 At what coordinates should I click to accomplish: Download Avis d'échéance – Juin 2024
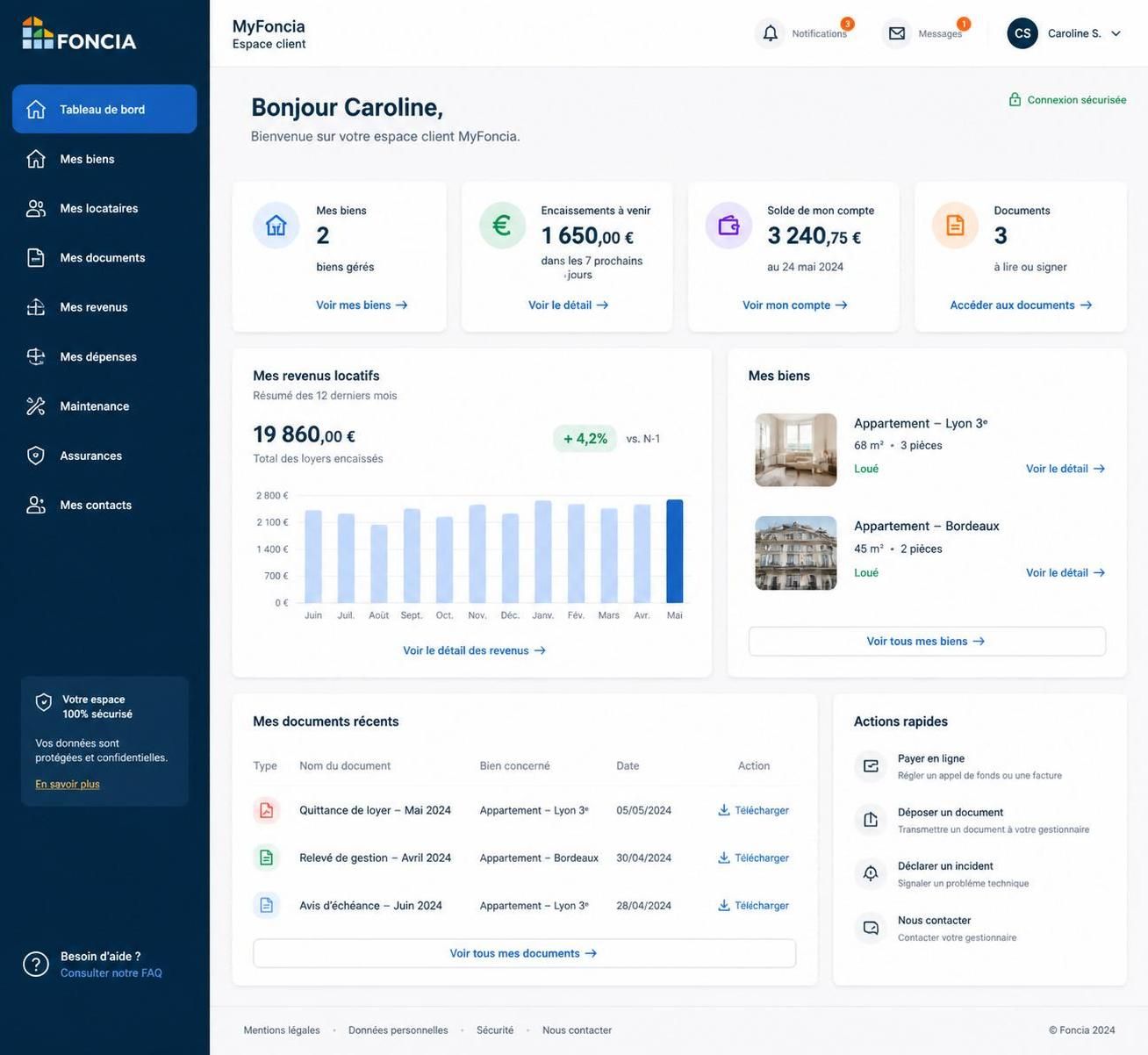pos(754,905)
